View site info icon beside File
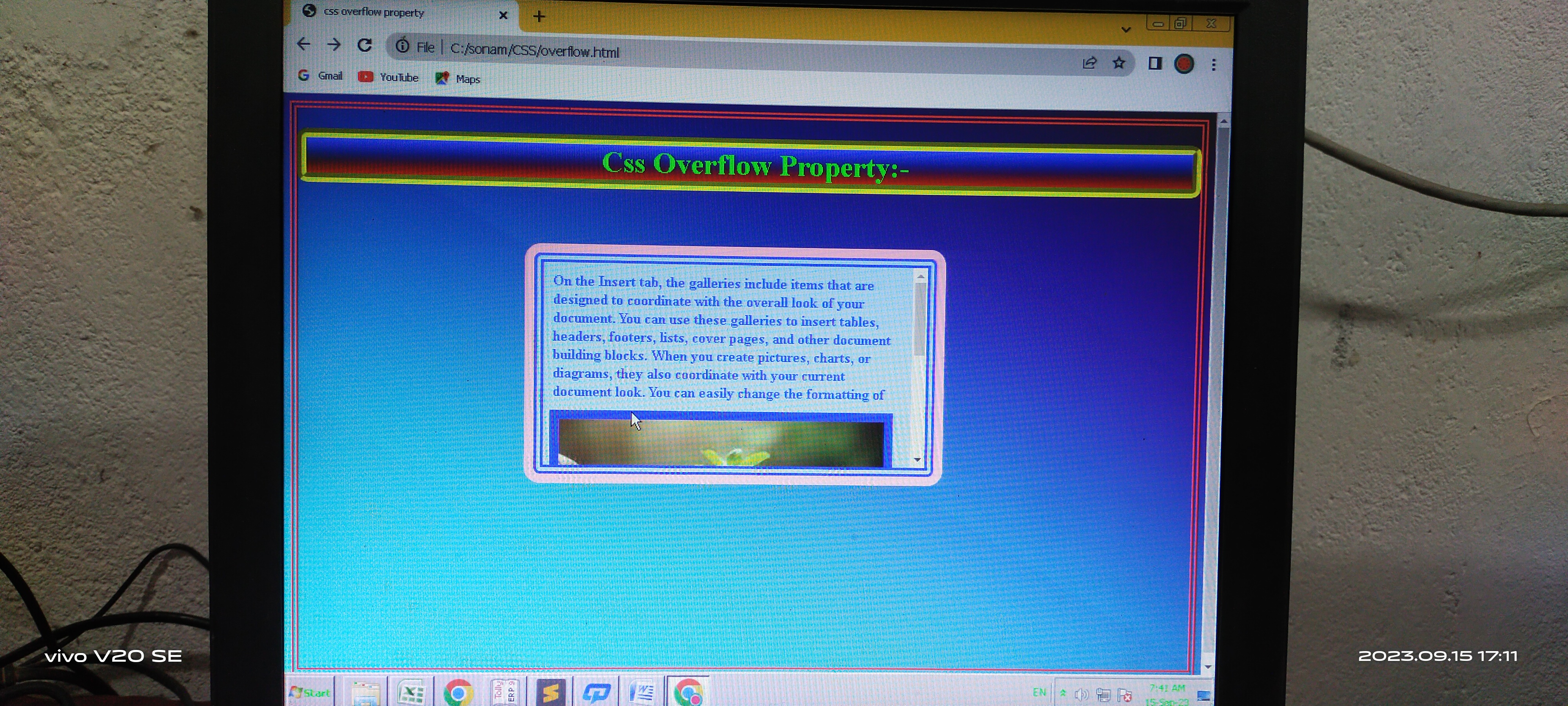The image size is (1568, 706). [402, 46]
